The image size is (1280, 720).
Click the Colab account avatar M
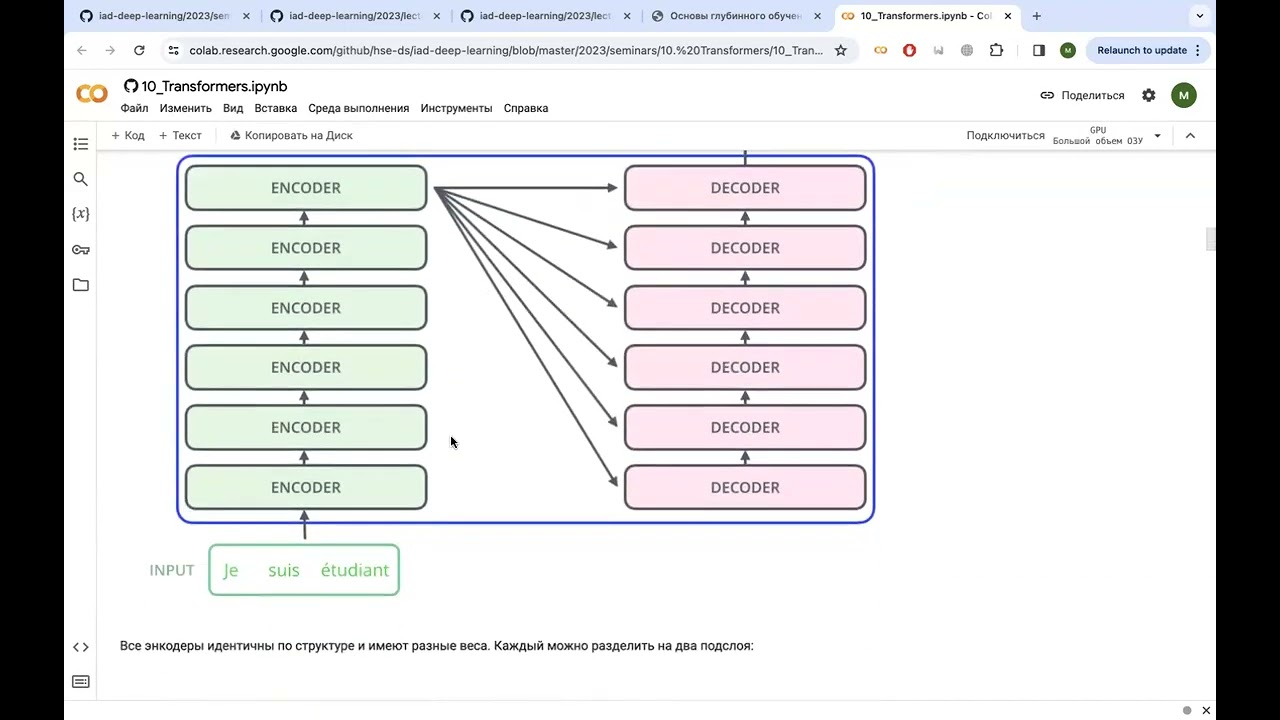pos(1184,95)
